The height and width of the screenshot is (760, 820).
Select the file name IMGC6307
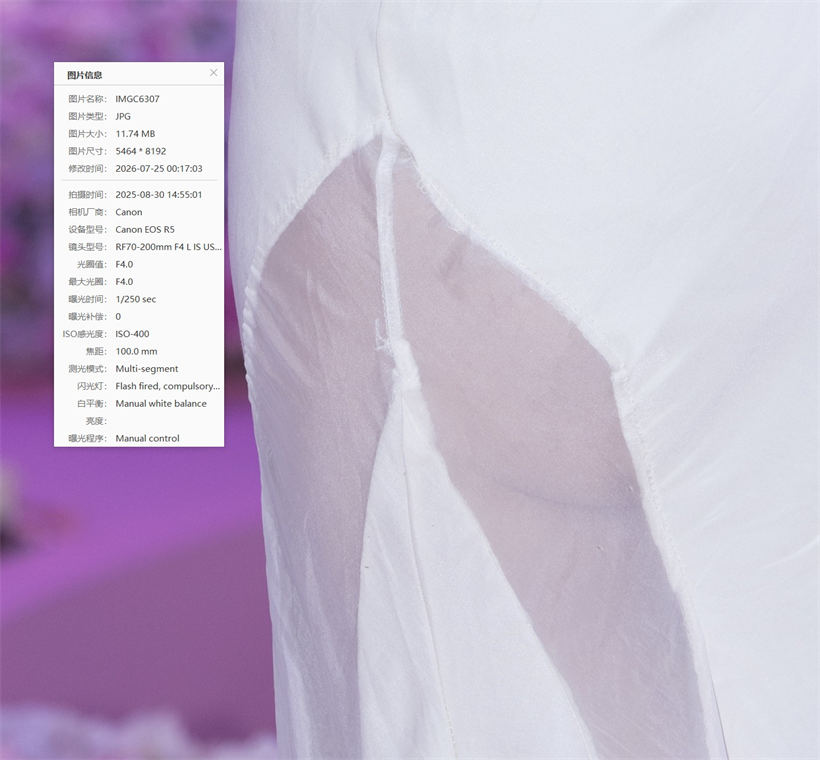[x=138, y=99]
